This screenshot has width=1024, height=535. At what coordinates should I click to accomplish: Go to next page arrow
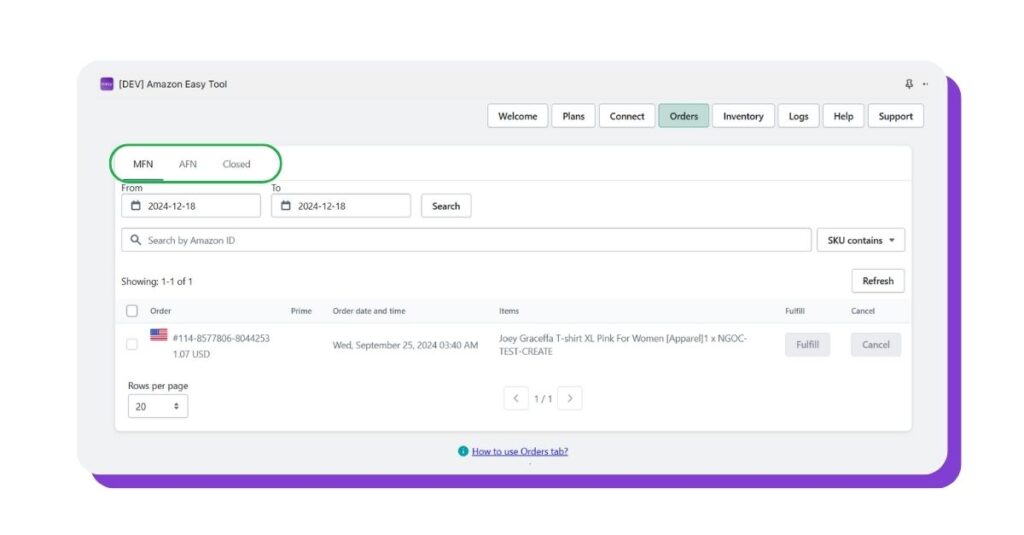point(569,398)
